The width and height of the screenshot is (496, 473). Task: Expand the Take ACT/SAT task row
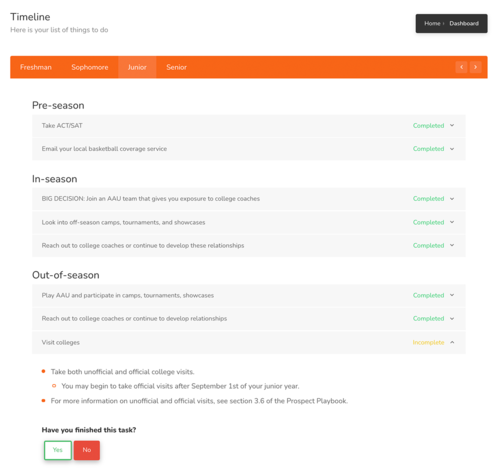249,126
